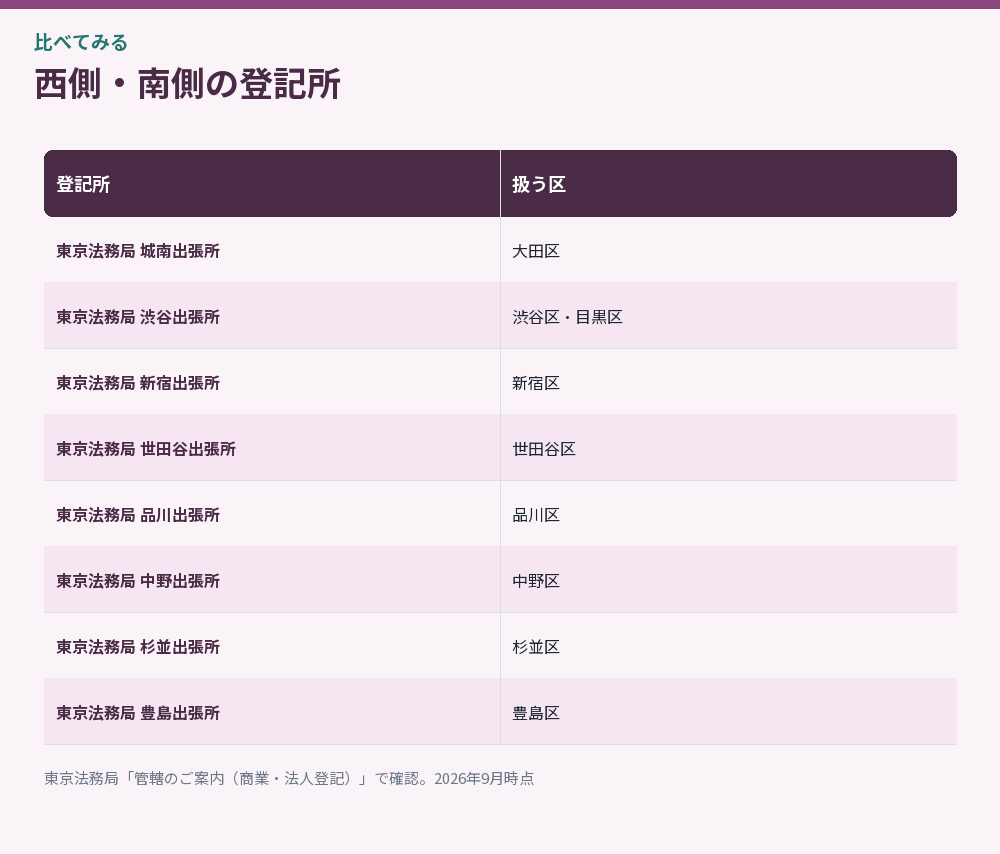
Task: Click the 世田谷区 cell
Action: tap(729, 448)
